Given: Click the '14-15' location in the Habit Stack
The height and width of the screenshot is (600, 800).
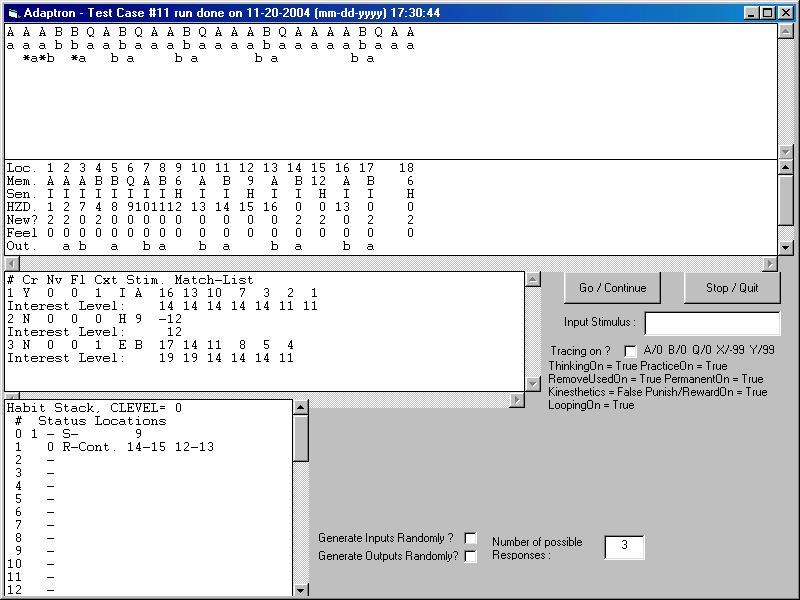Looking at the screenshot, I should click(x=146, y=447).
